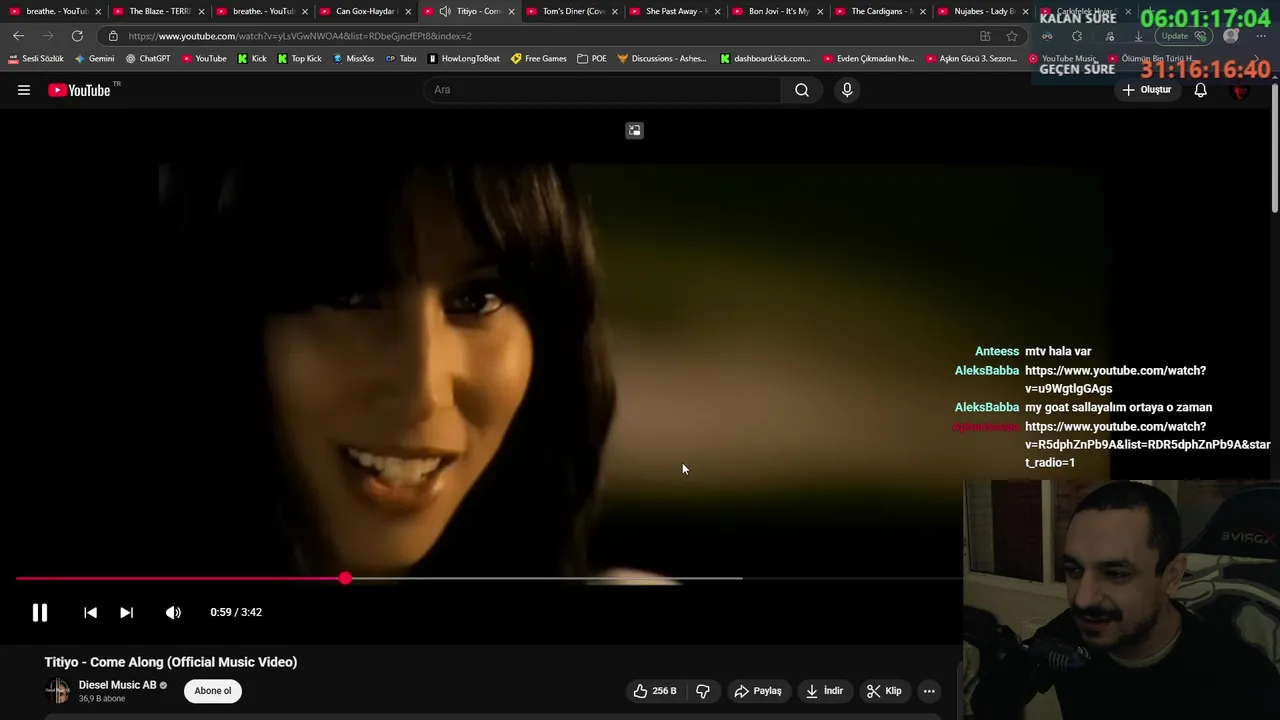Bookmark this page with the star icon
Image resolution: width=1280 pixels, height=720 pixels.
pos(1012,36)
